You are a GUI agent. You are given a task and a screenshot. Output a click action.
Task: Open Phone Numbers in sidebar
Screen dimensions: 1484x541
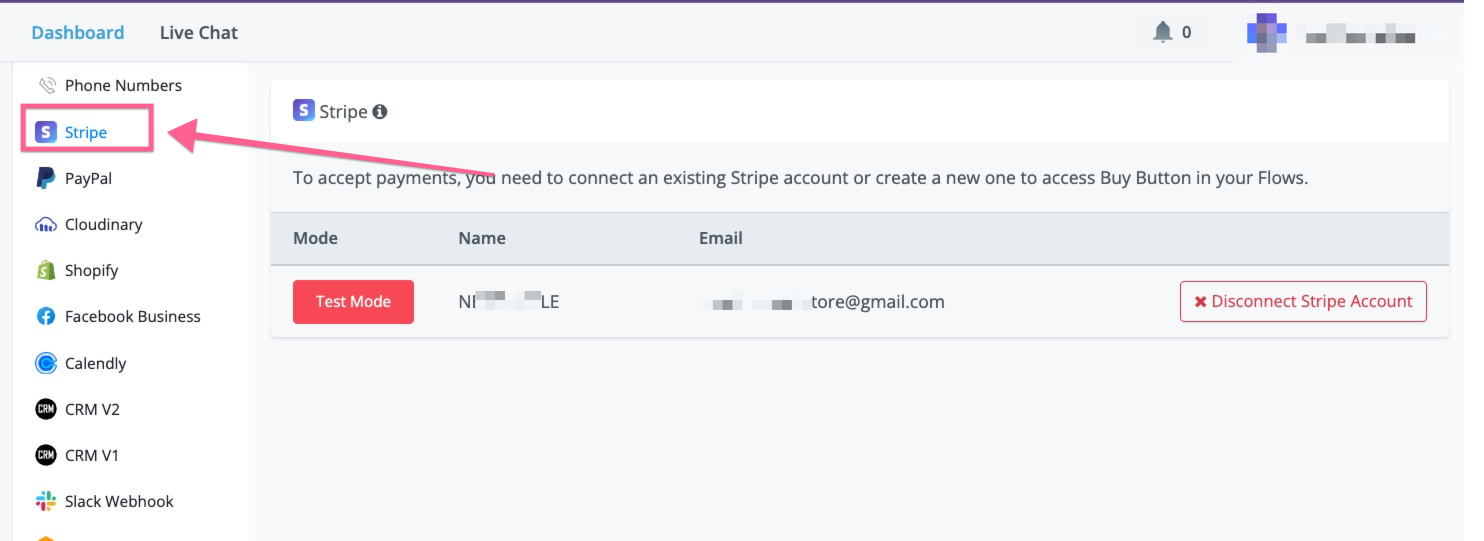coord(123,85)
